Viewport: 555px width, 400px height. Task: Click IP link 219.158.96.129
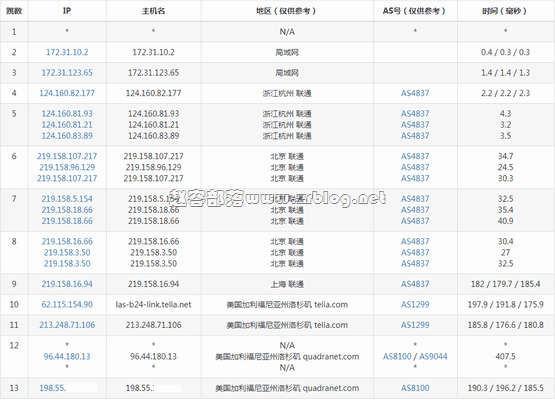(67, 167)
